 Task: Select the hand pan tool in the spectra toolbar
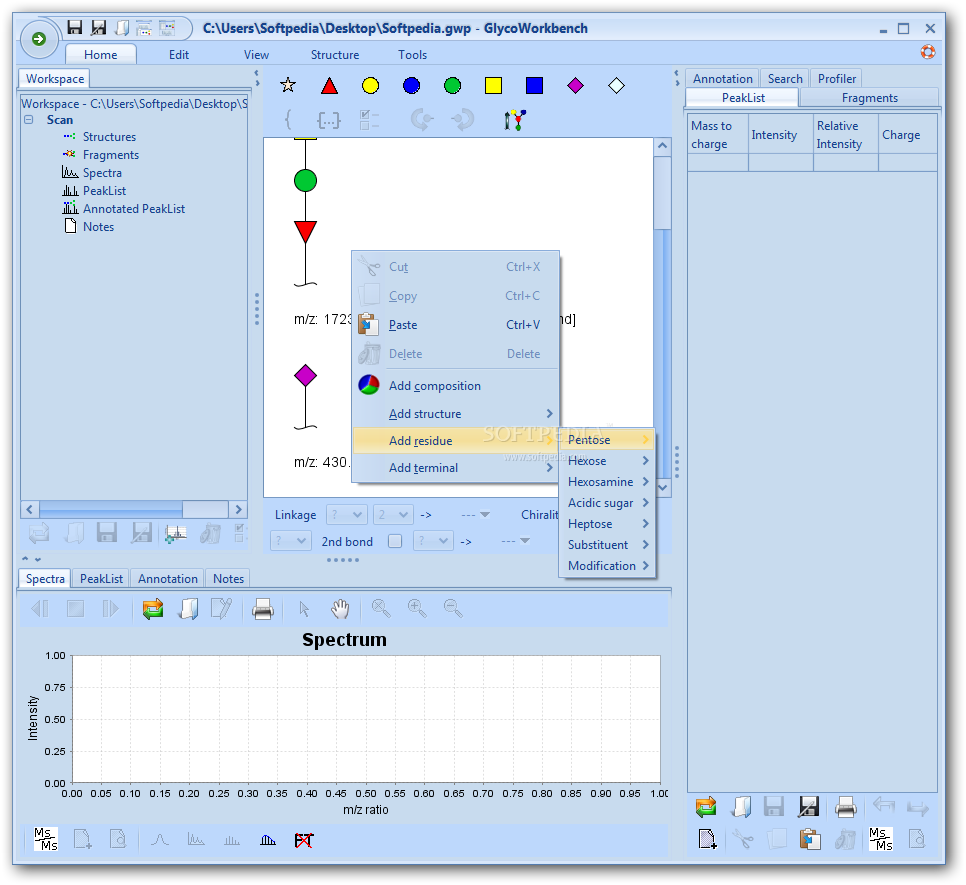click(x=340, y=608)
